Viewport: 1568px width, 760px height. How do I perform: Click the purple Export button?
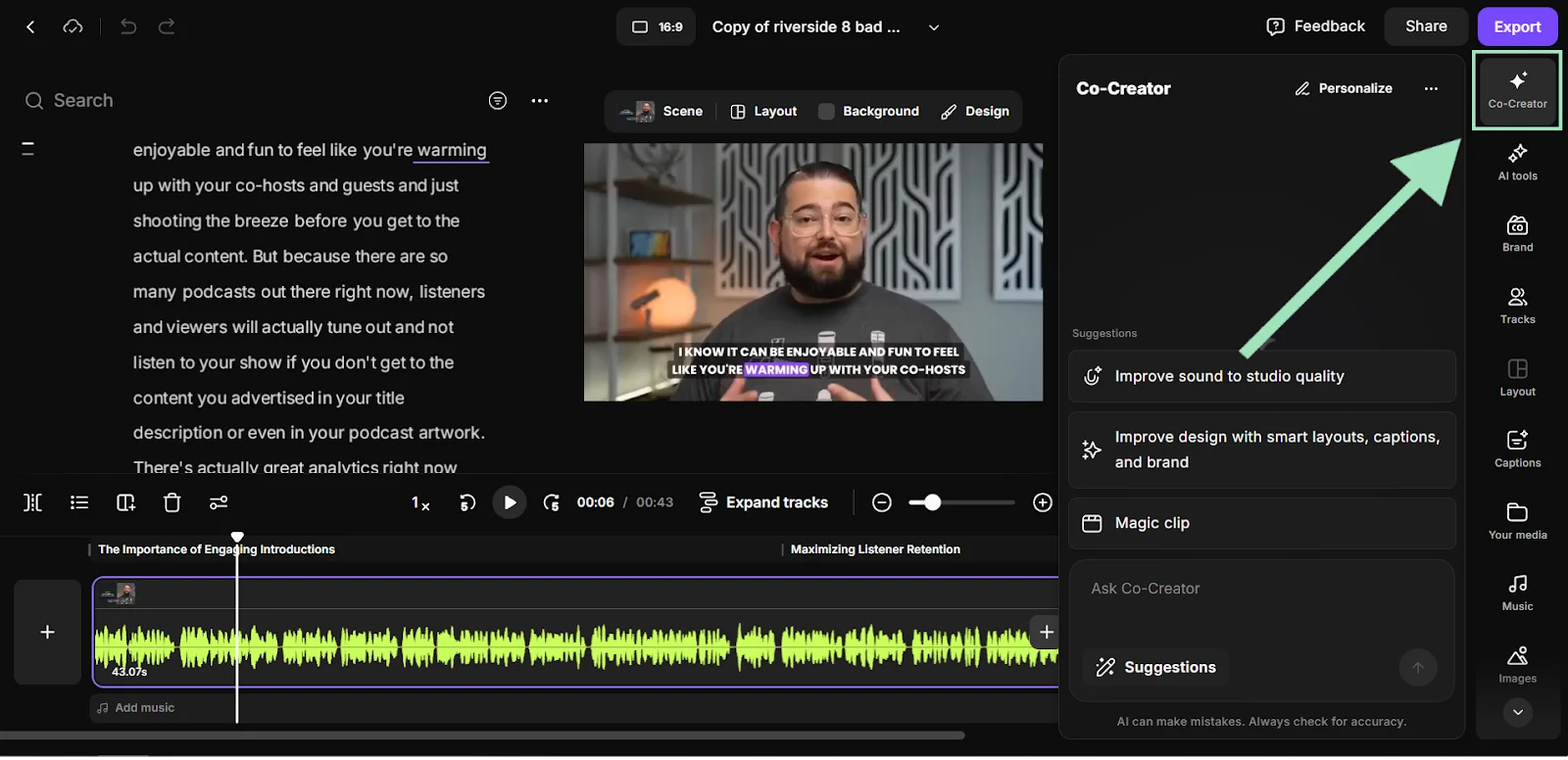coord(1517,26)
